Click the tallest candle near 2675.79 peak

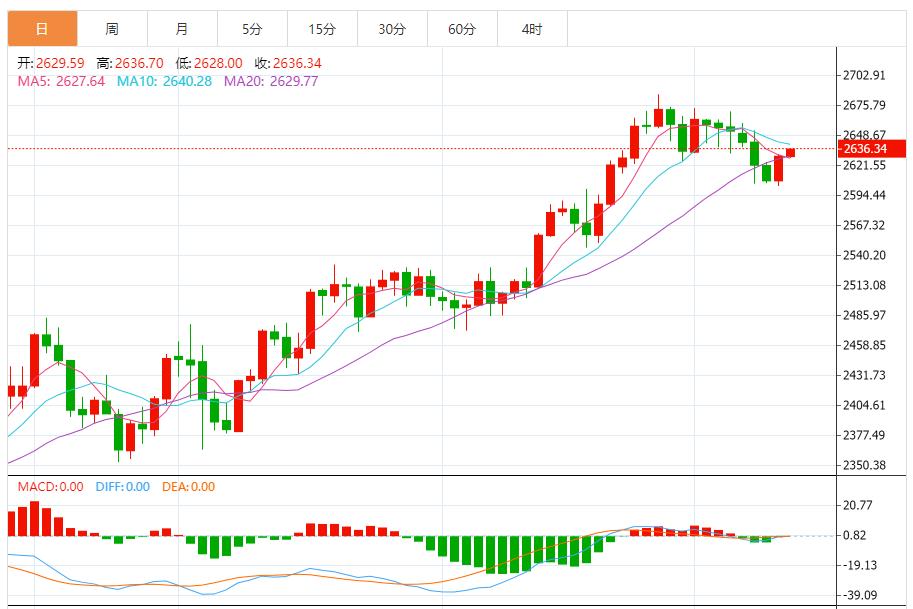click(659, 111)
